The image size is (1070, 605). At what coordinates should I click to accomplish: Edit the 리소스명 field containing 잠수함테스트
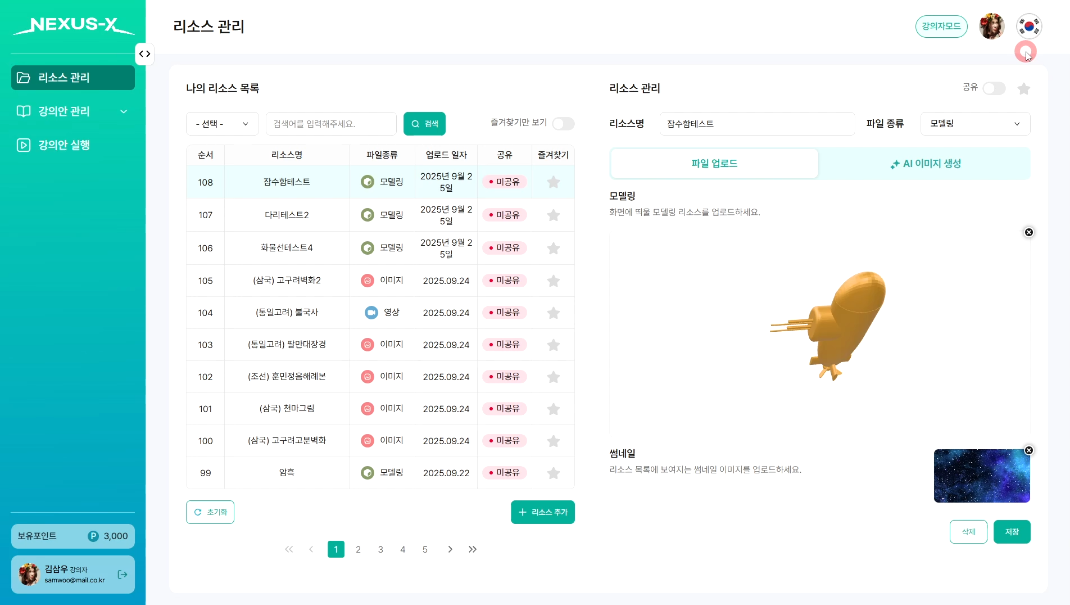(757, 123)
